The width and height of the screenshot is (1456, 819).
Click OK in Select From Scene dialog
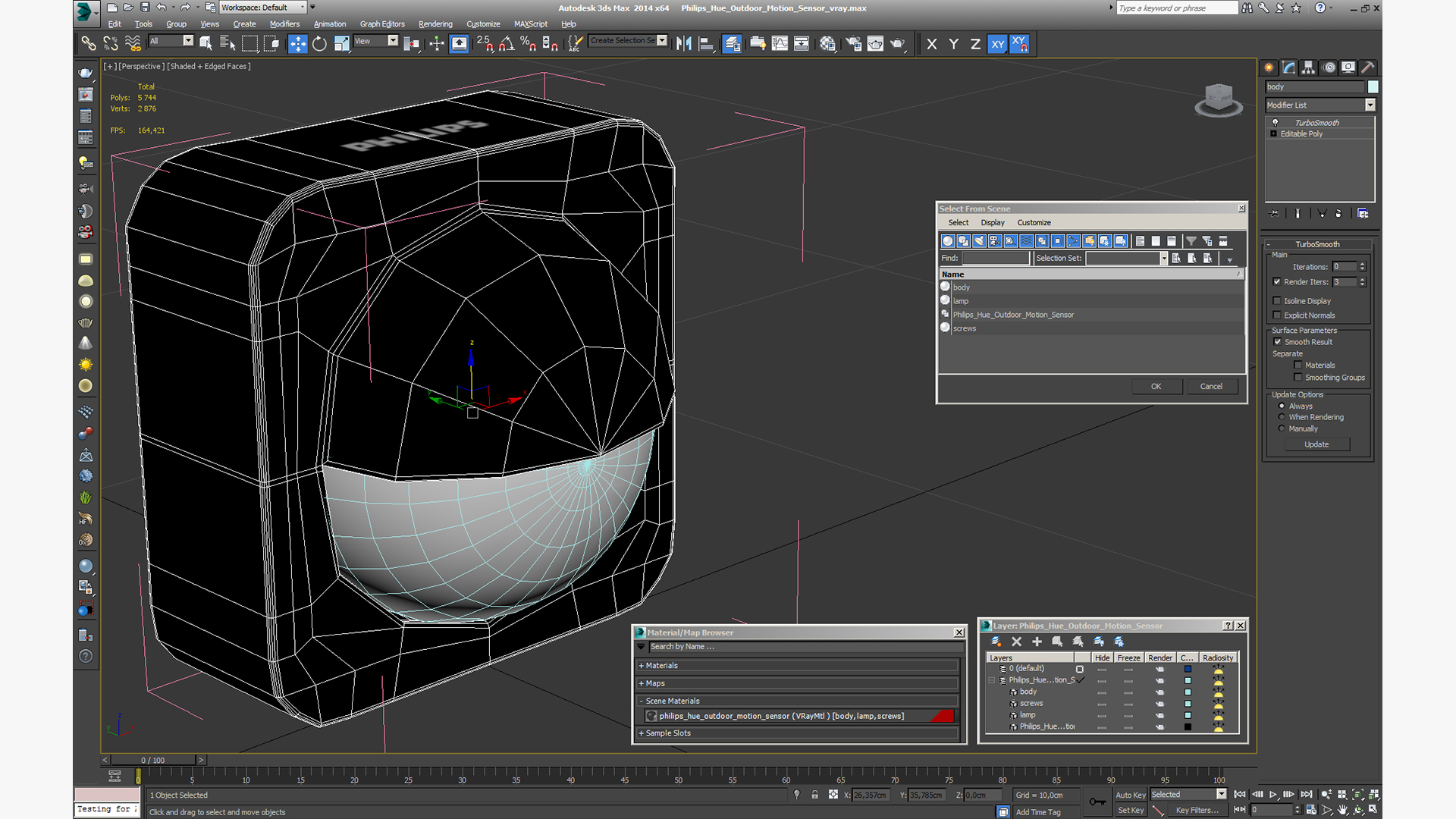[1156, 386]
